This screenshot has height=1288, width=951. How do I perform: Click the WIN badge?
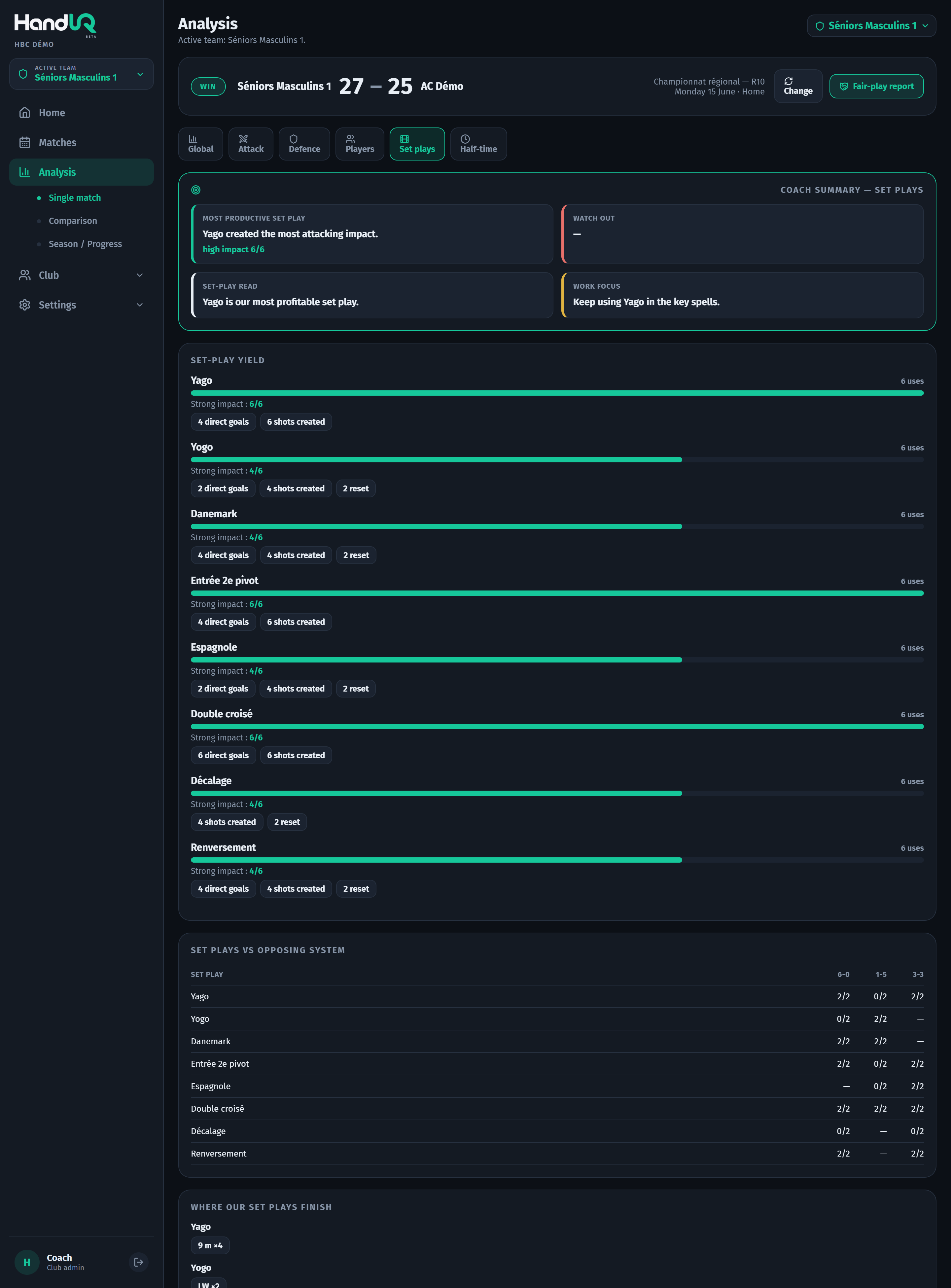(208, 87)
